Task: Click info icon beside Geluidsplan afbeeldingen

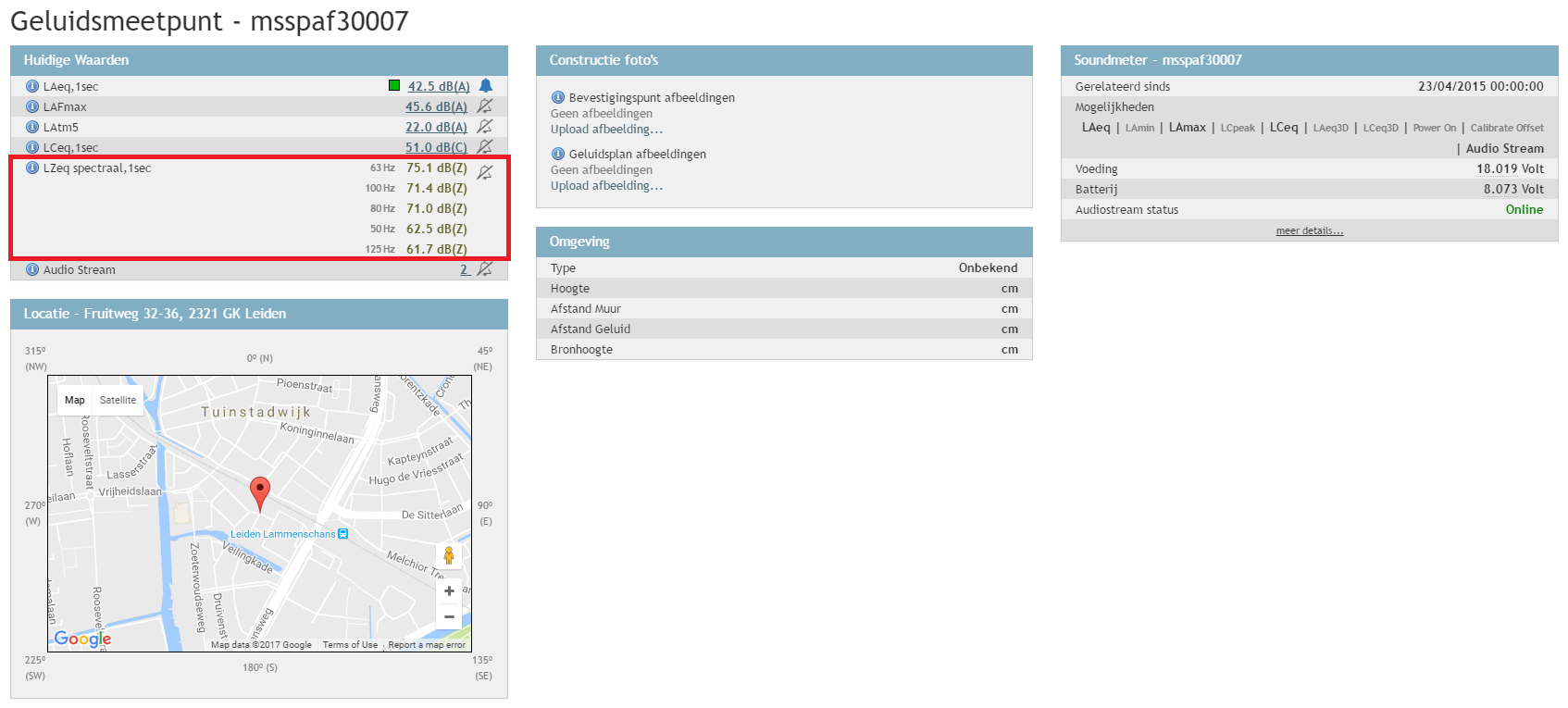Action: tap(558, 154)
